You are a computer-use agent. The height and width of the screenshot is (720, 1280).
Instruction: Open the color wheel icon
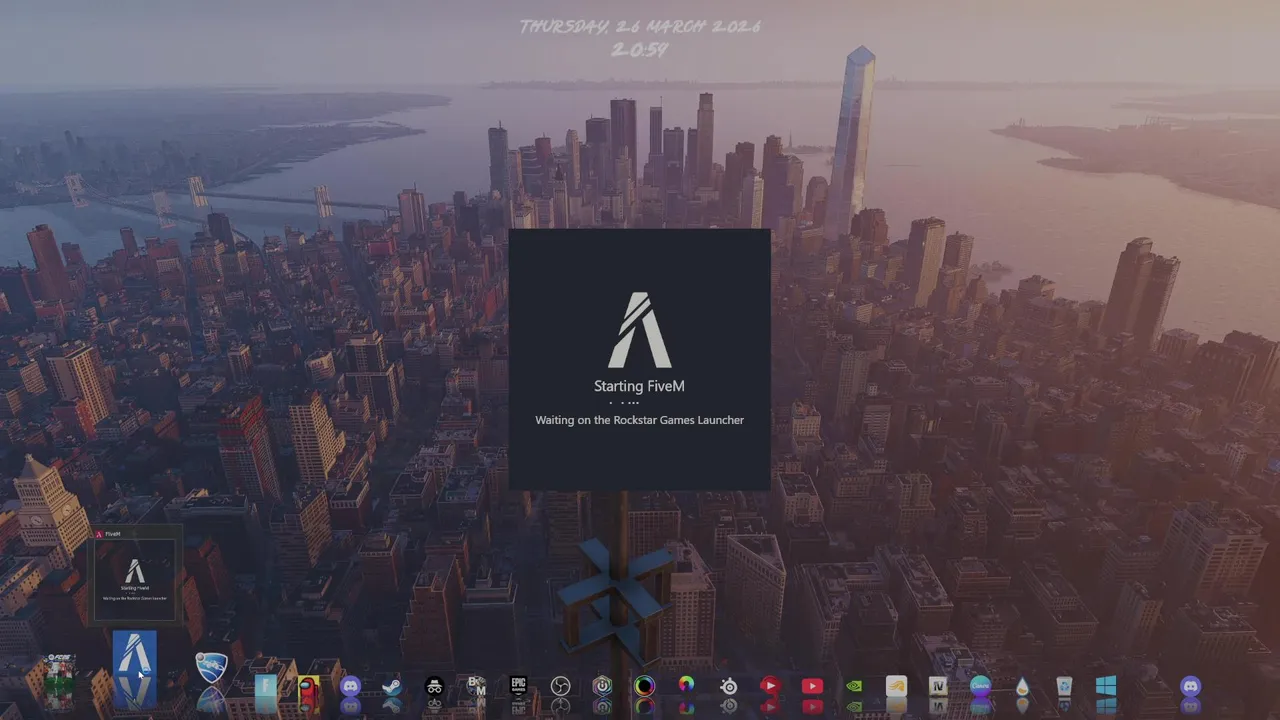coord(686,686)
